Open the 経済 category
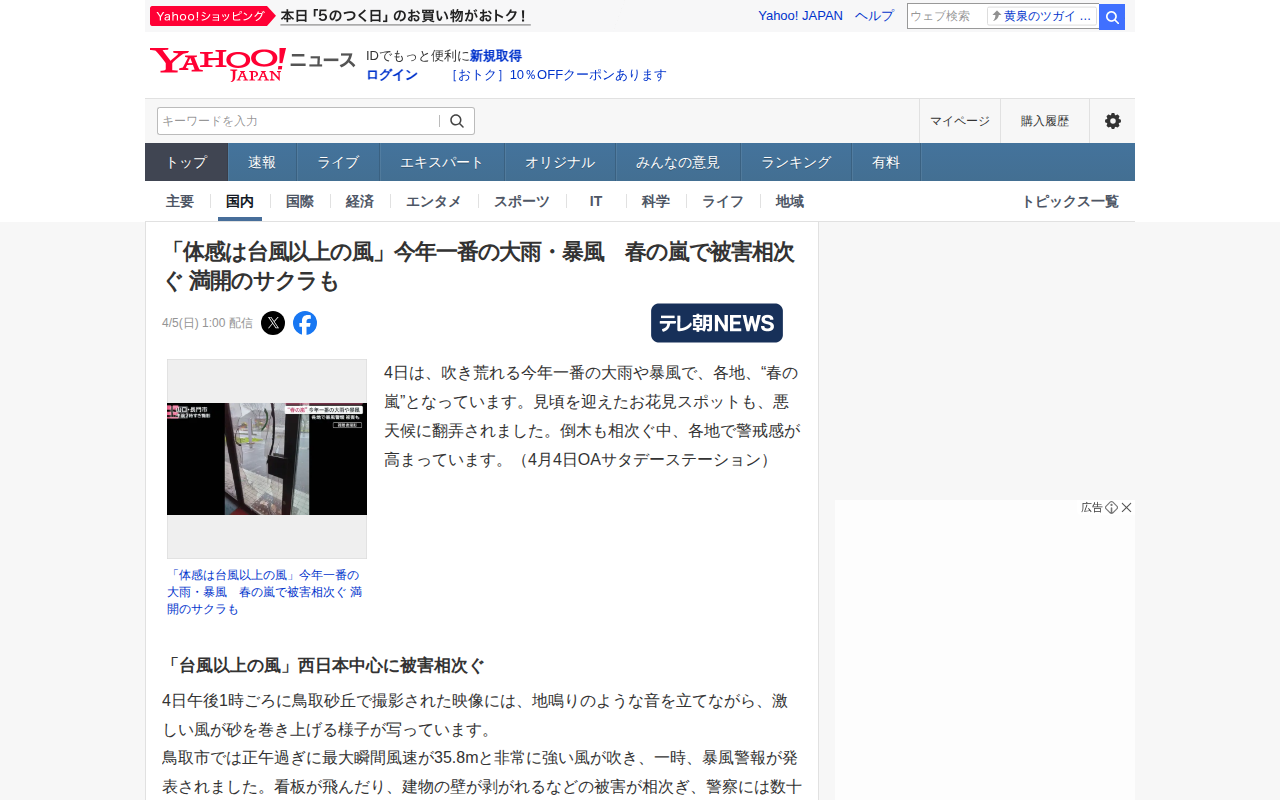 [360, 201]
